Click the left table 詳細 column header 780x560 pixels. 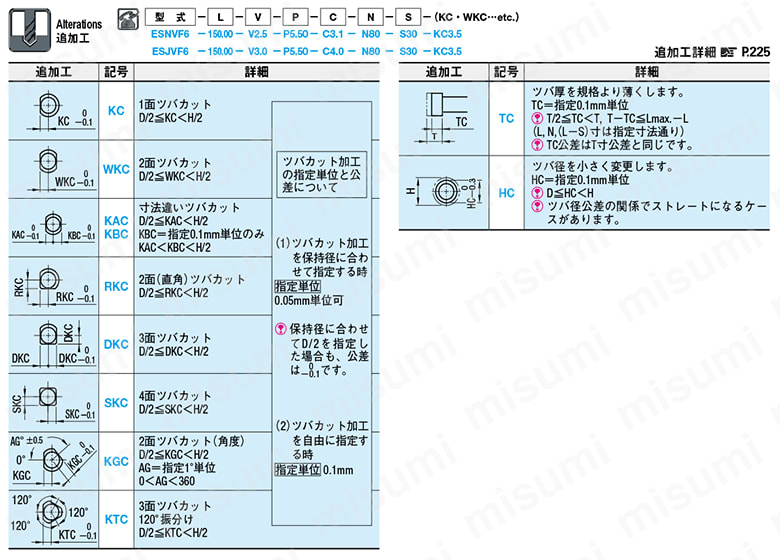pyautogui.click(x=257, y=72)
